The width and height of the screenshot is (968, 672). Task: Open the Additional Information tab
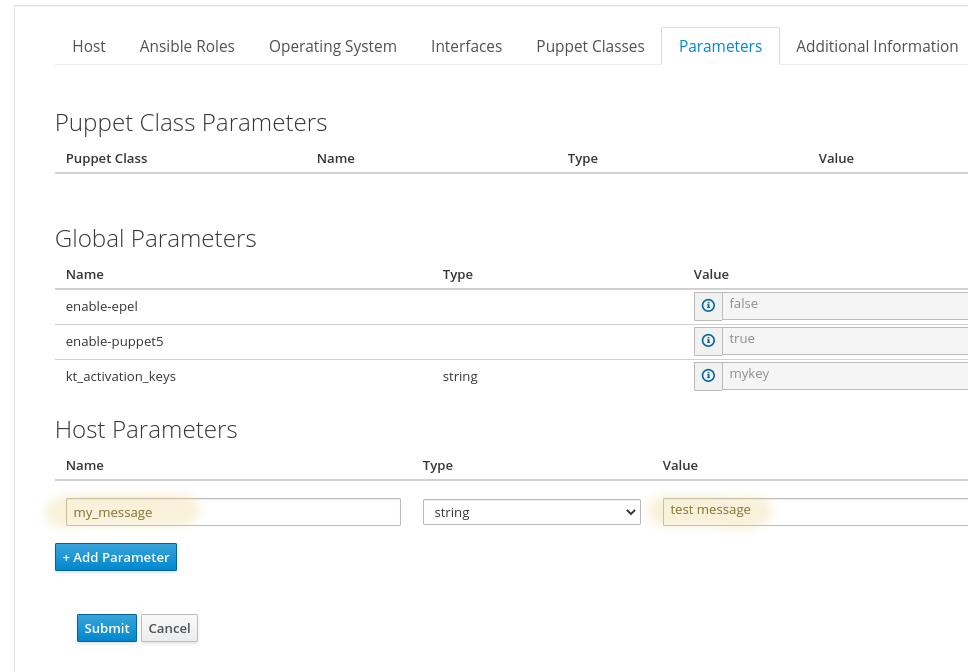tap(877, 46)
